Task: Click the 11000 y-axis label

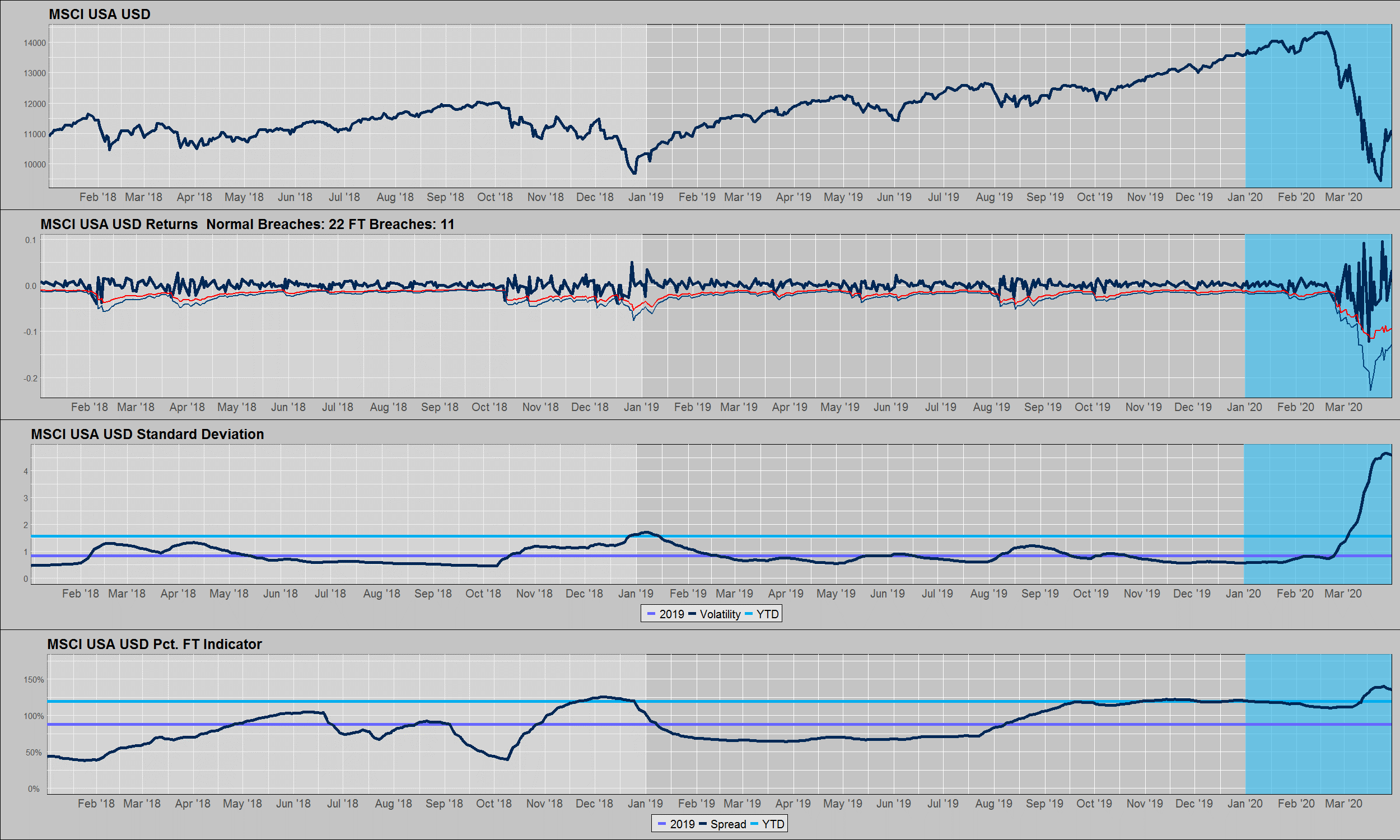Action: [x=35, y=134]
